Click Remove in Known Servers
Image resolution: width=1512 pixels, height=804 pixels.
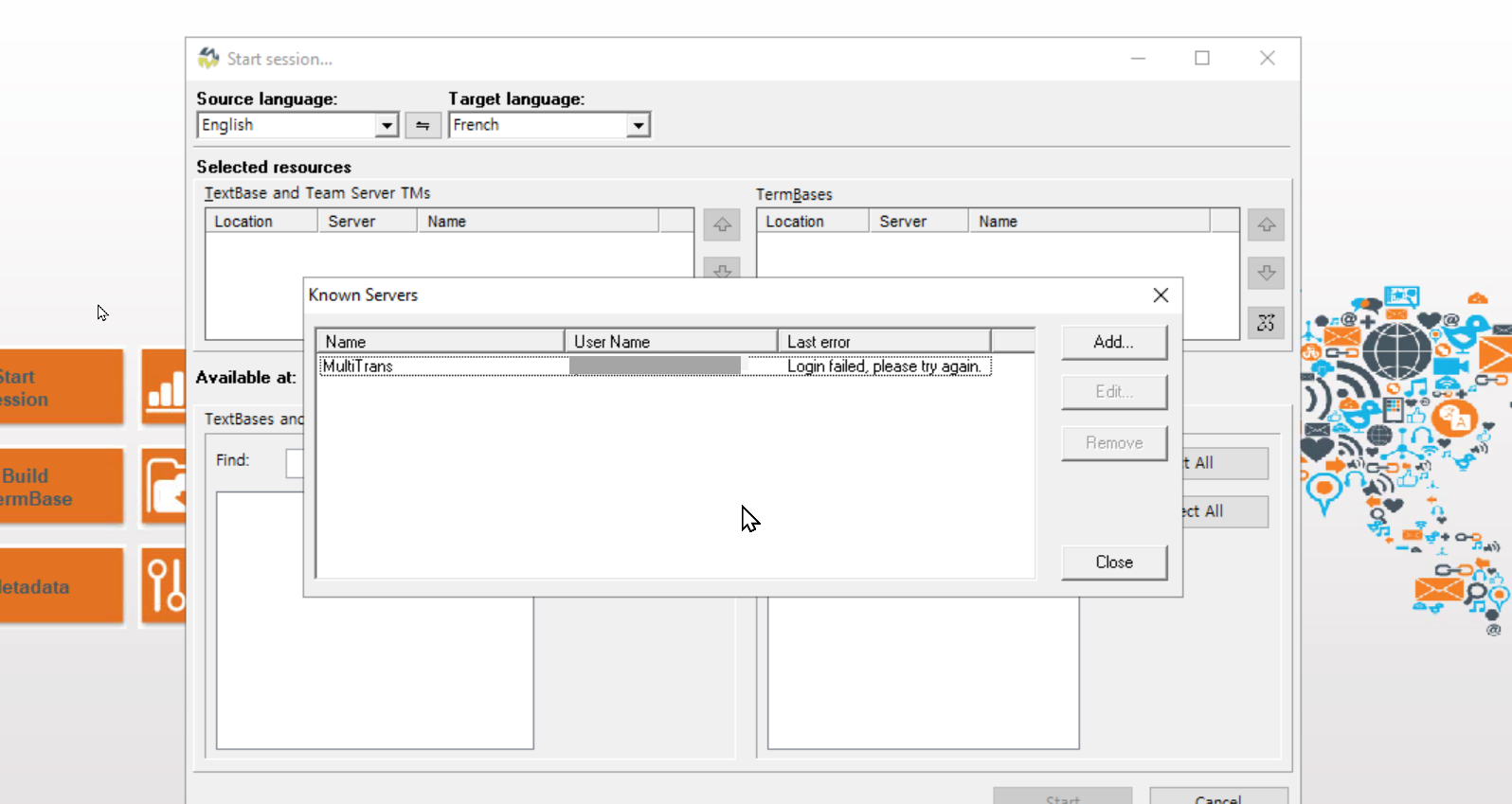point(1114,443)
